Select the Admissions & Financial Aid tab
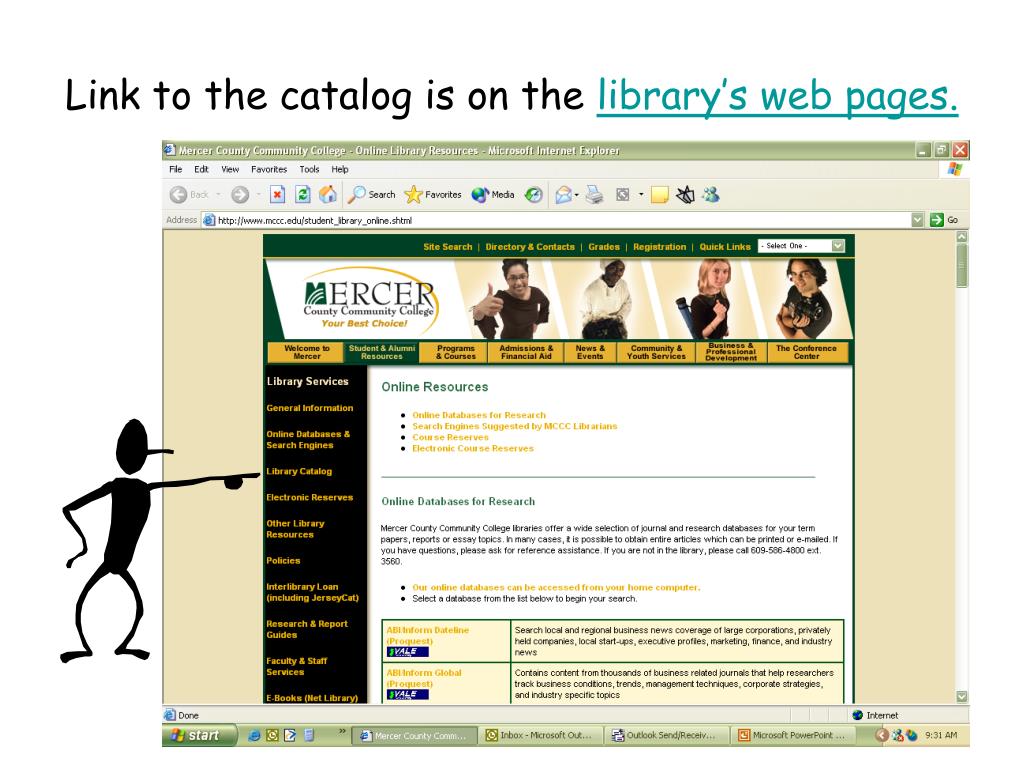The height and width of the screenshot is (768, 1024). pyautogui.click(x=526, y=353)
